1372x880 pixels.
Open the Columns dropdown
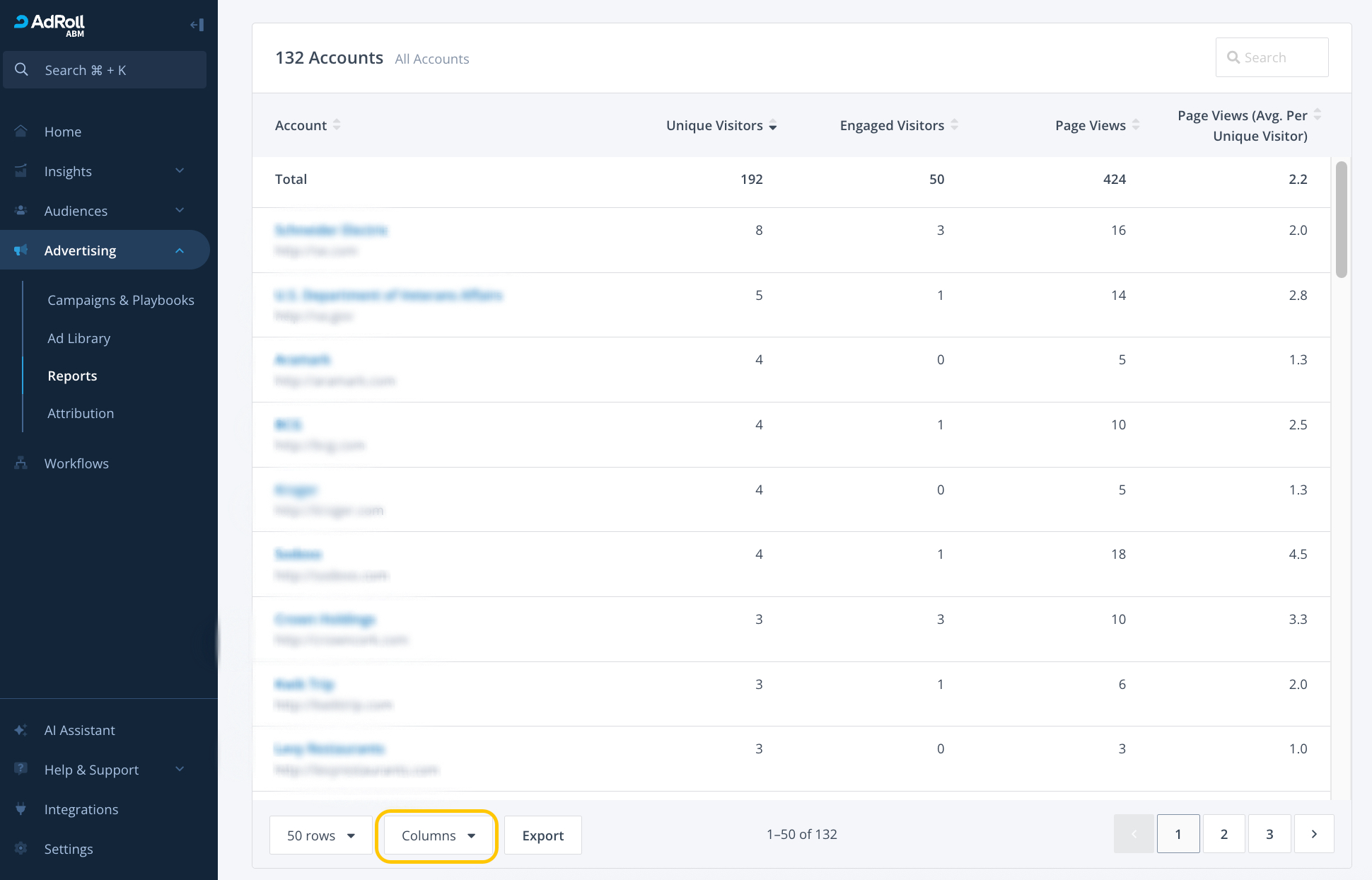point(437,835)
